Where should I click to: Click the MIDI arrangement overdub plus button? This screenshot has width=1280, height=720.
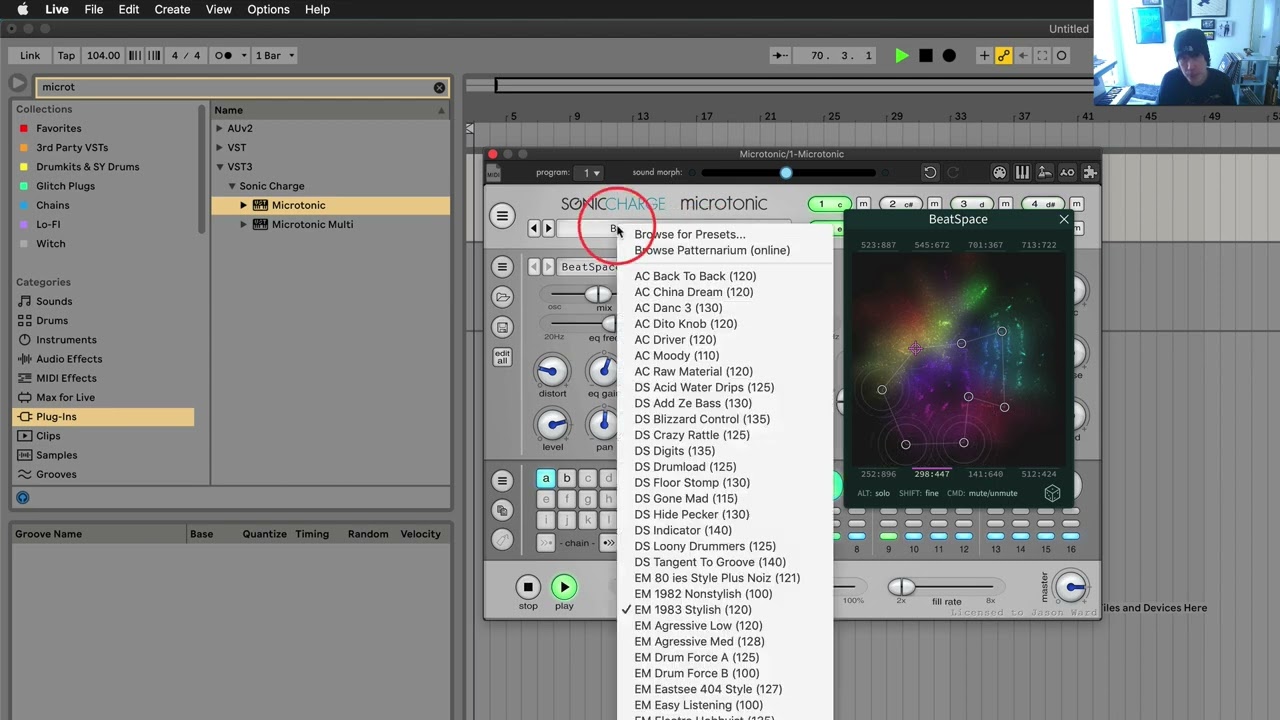click(985, 56)
